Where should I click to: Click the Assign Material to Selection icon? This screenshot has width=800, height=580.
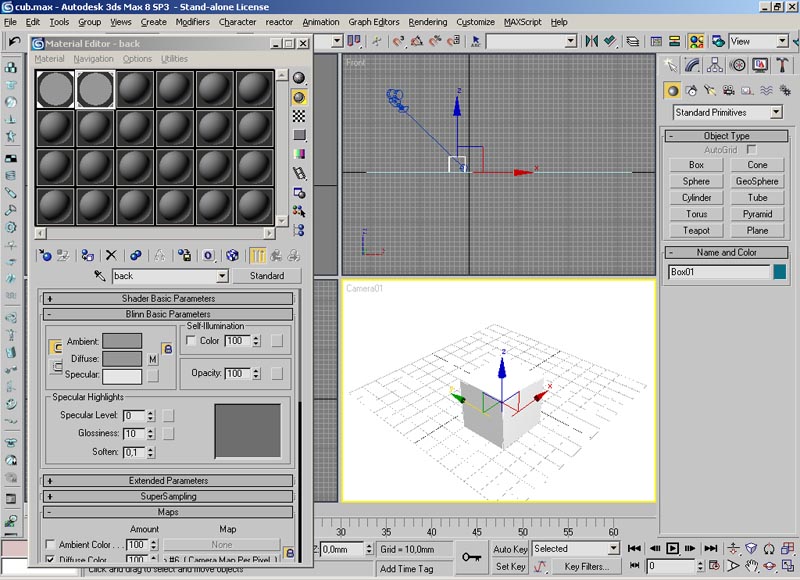tap(87, 255)
